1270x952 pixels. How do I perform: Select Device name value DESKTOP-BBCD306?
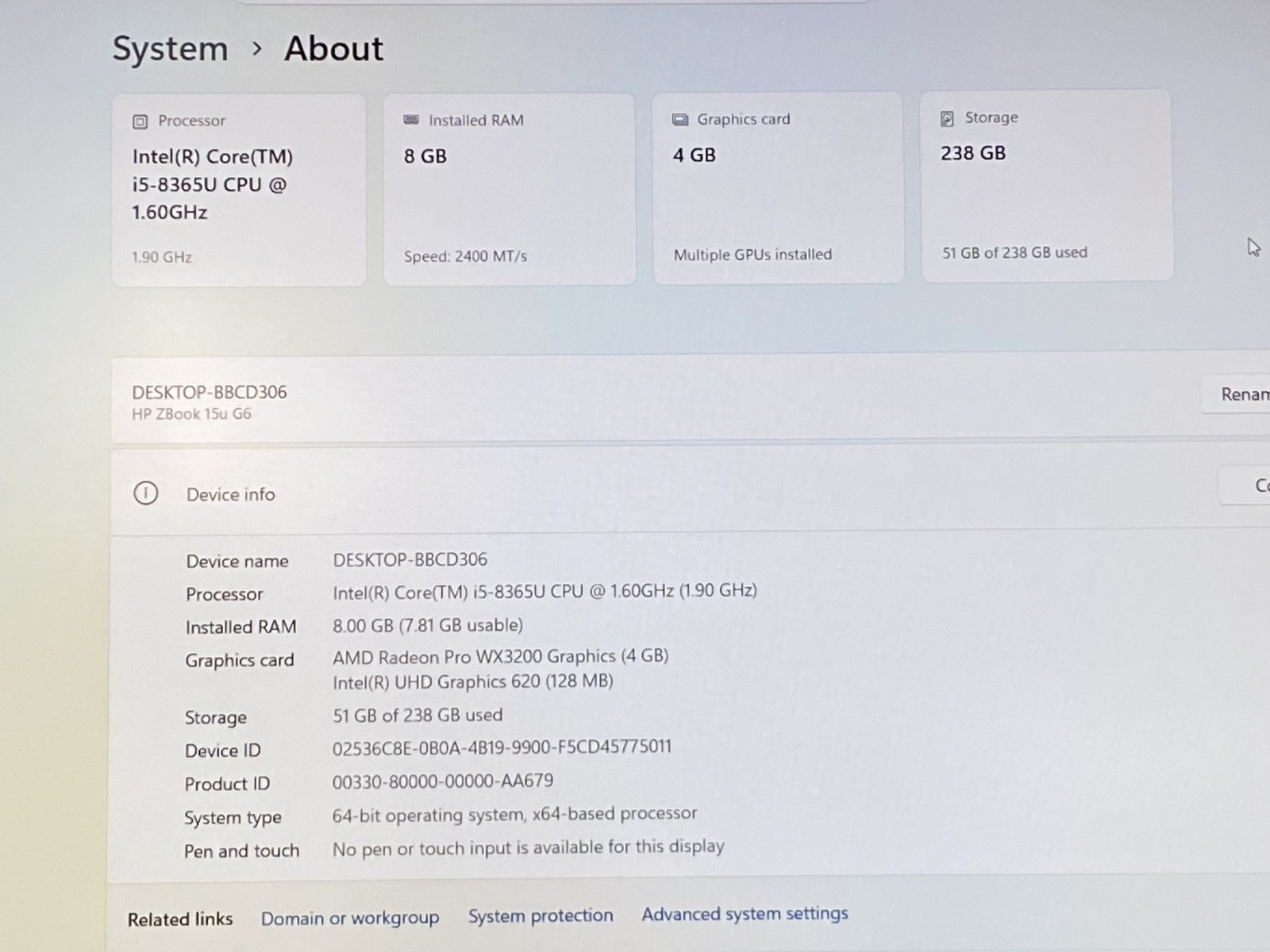tap(410, 559)
